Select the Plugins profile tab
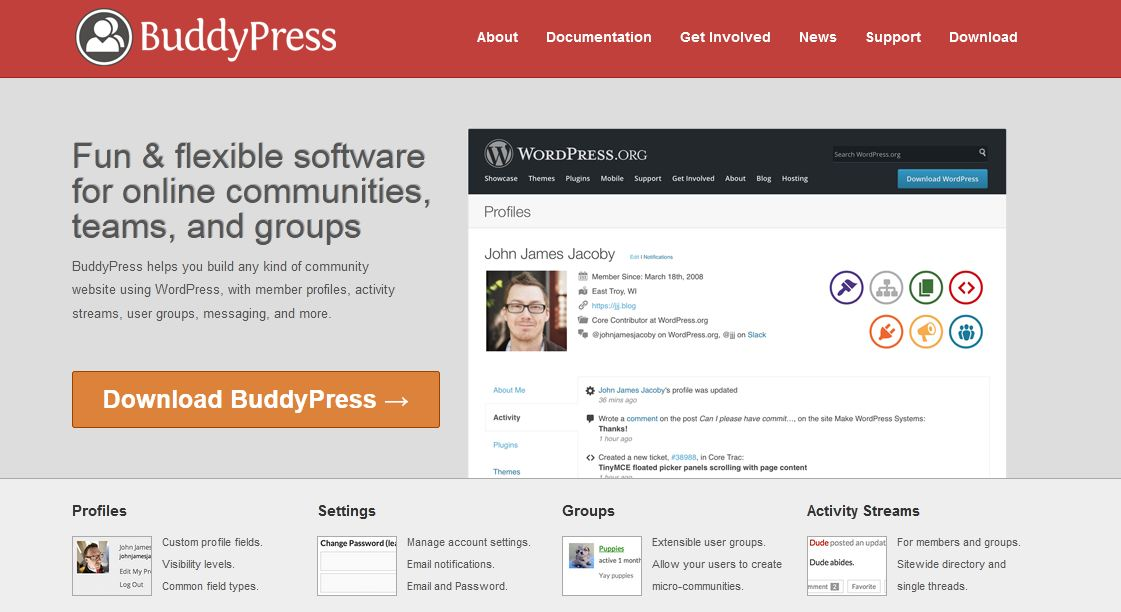This screenshot has width=1121, height=612. 505,445
